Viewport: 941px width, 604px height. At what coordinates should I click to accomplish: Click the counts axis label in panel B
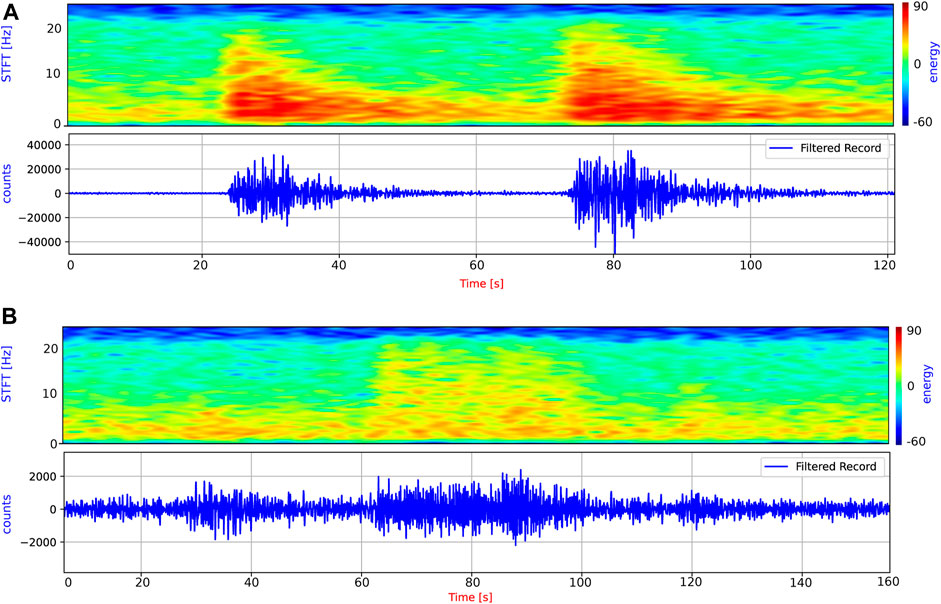[x=7, y=515]
